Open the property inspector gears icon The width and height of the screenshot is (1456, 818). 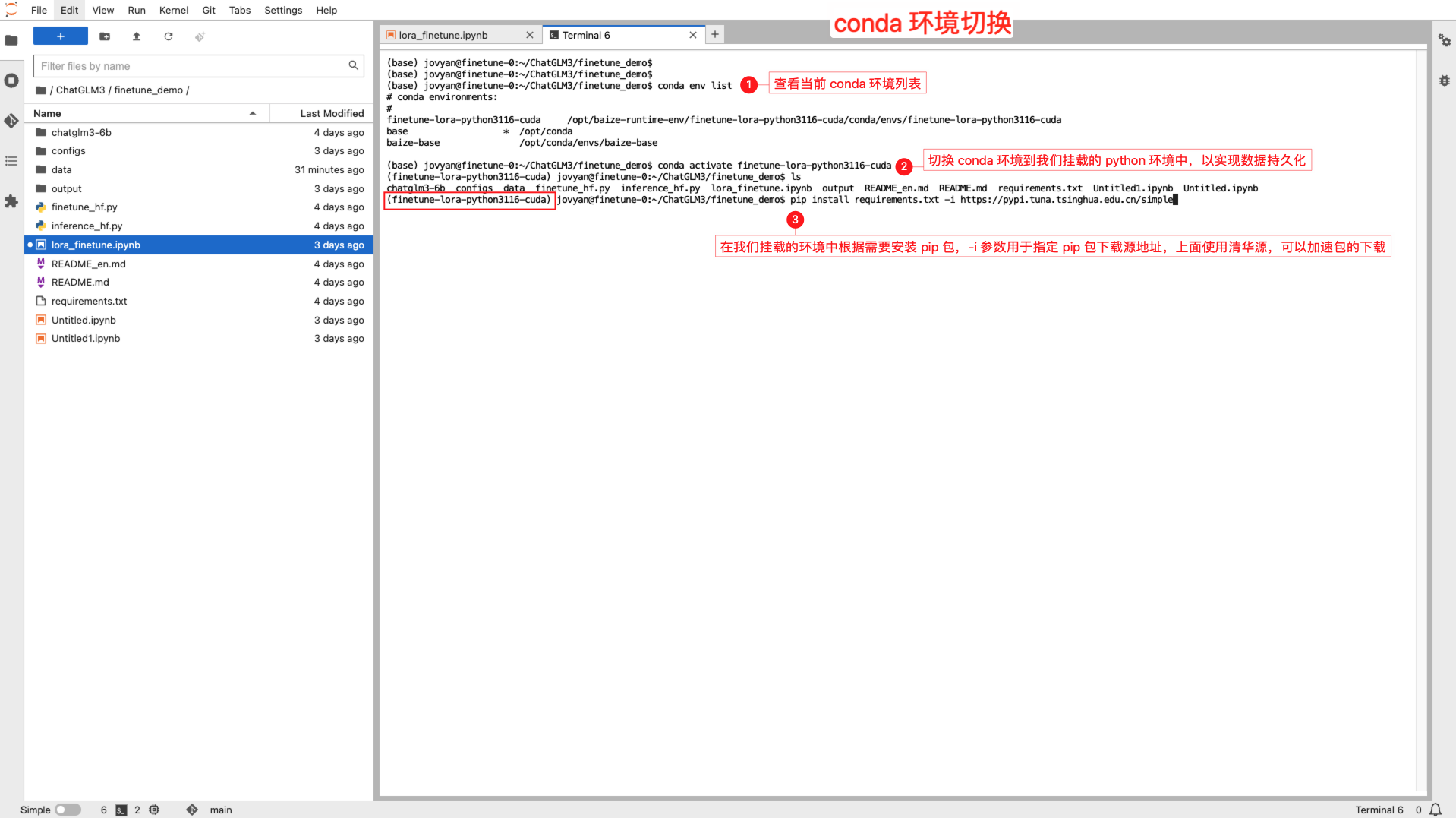[1444, 40]
